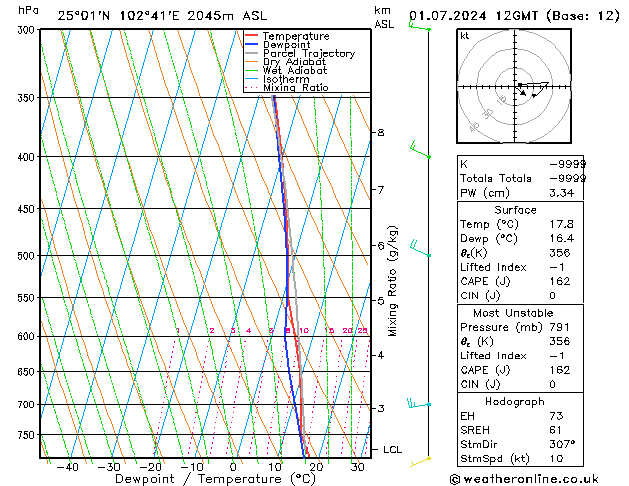
Task: Click the 0 temperature axis label
Action: 233,467
